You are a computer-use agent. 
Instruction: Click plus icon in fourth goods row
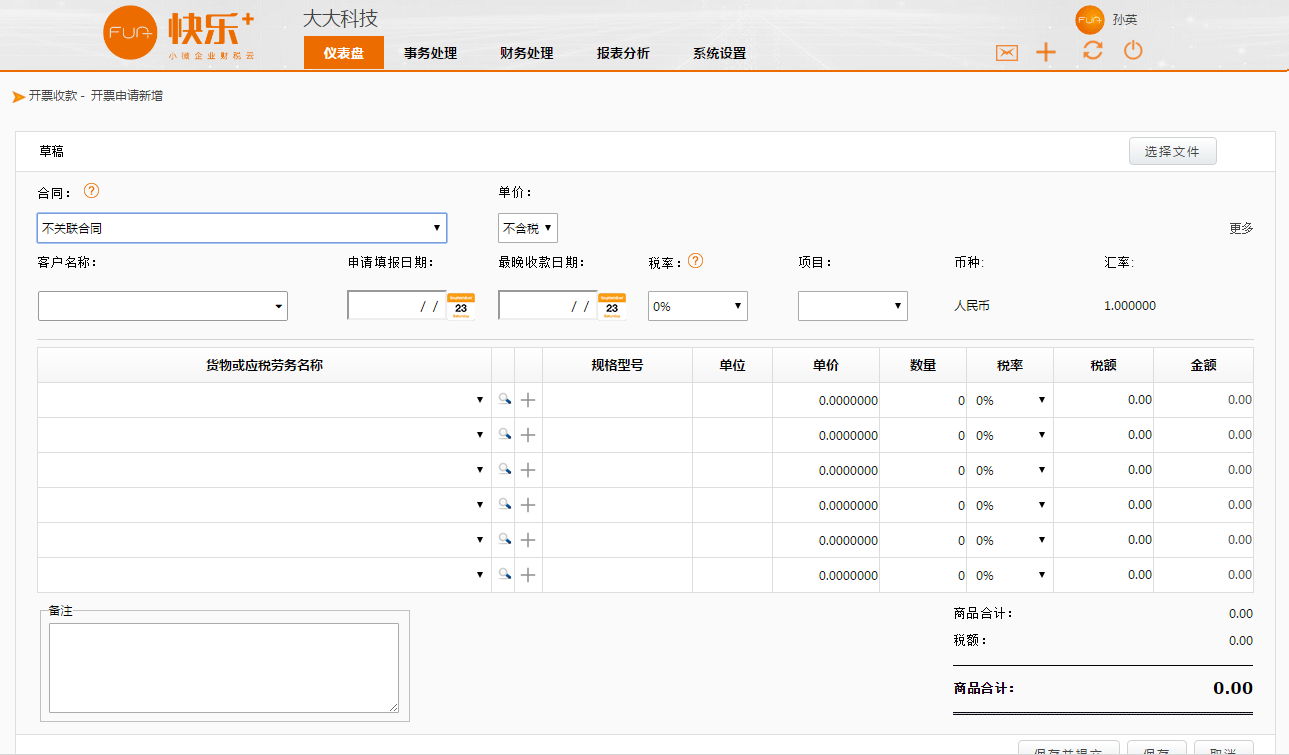(529, 505)
